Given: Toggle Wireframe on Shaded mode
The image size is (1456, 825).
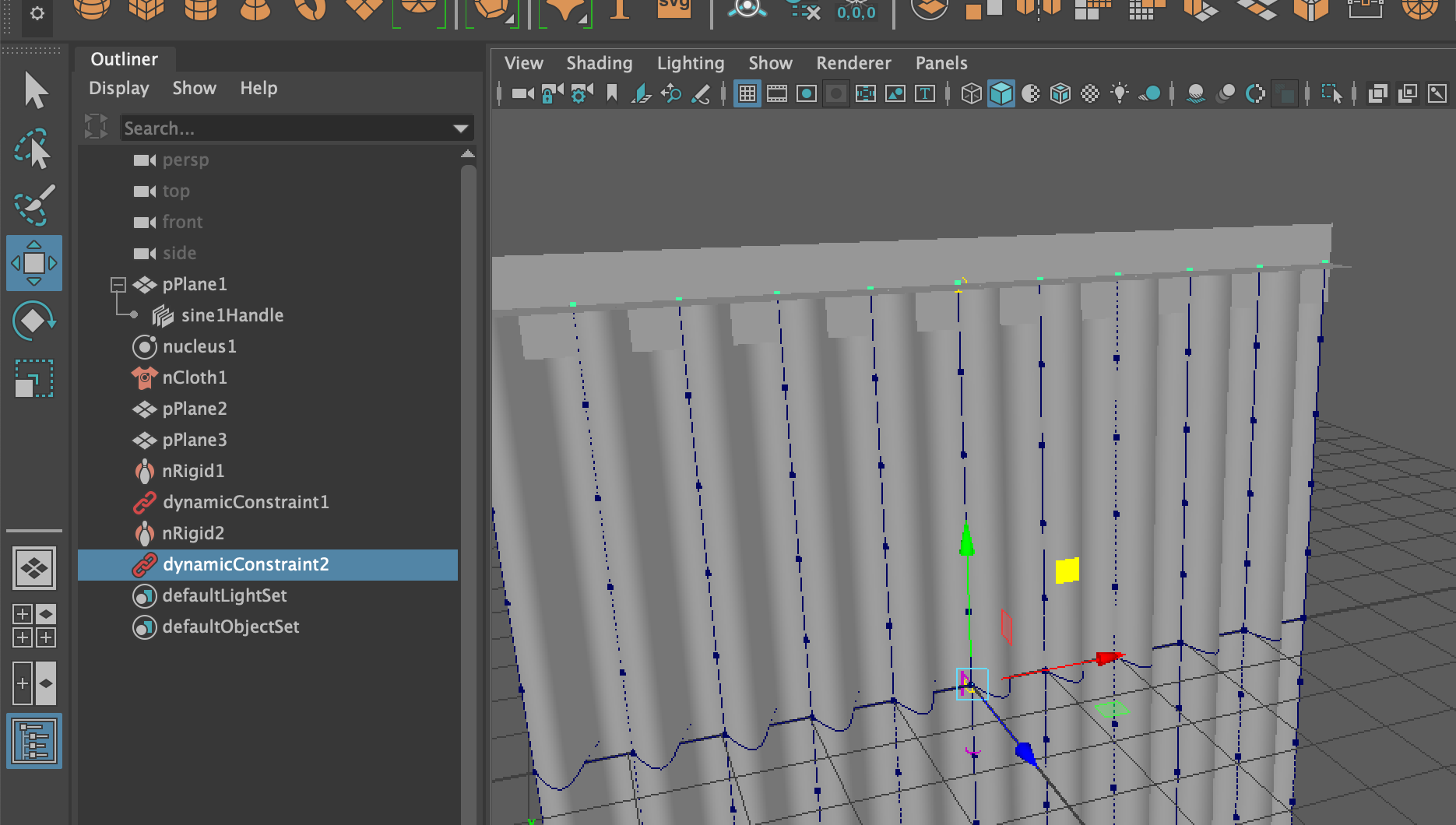Looking at the screenshot, I should 1060,94.
